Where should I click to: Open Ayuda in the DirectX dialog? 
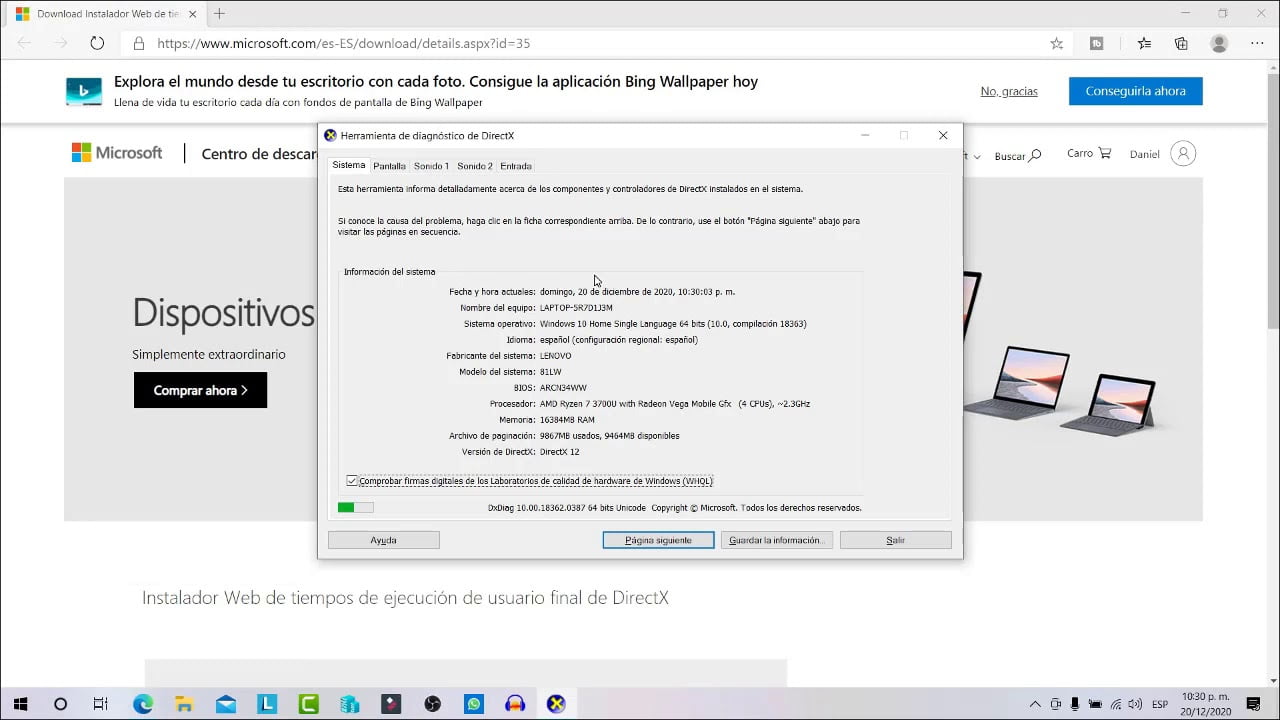pos(384,540)
